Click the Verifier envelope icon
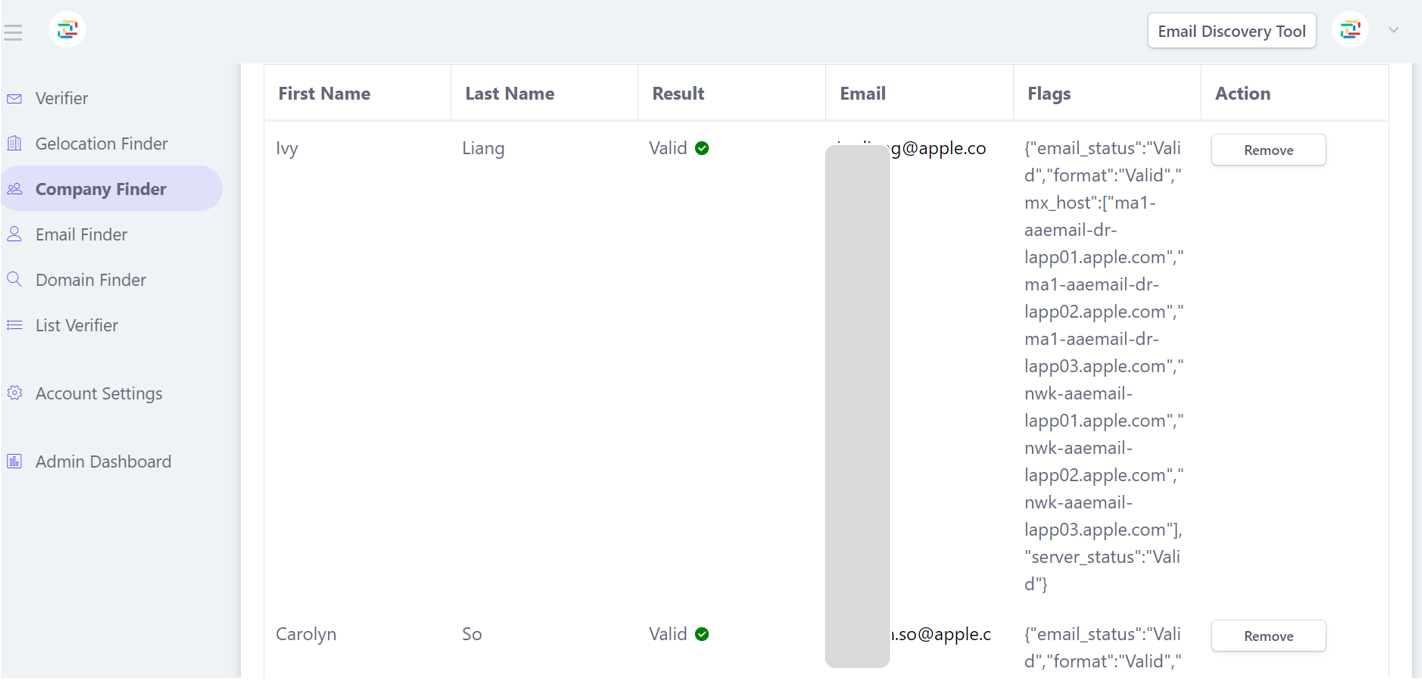 point(14,98)
